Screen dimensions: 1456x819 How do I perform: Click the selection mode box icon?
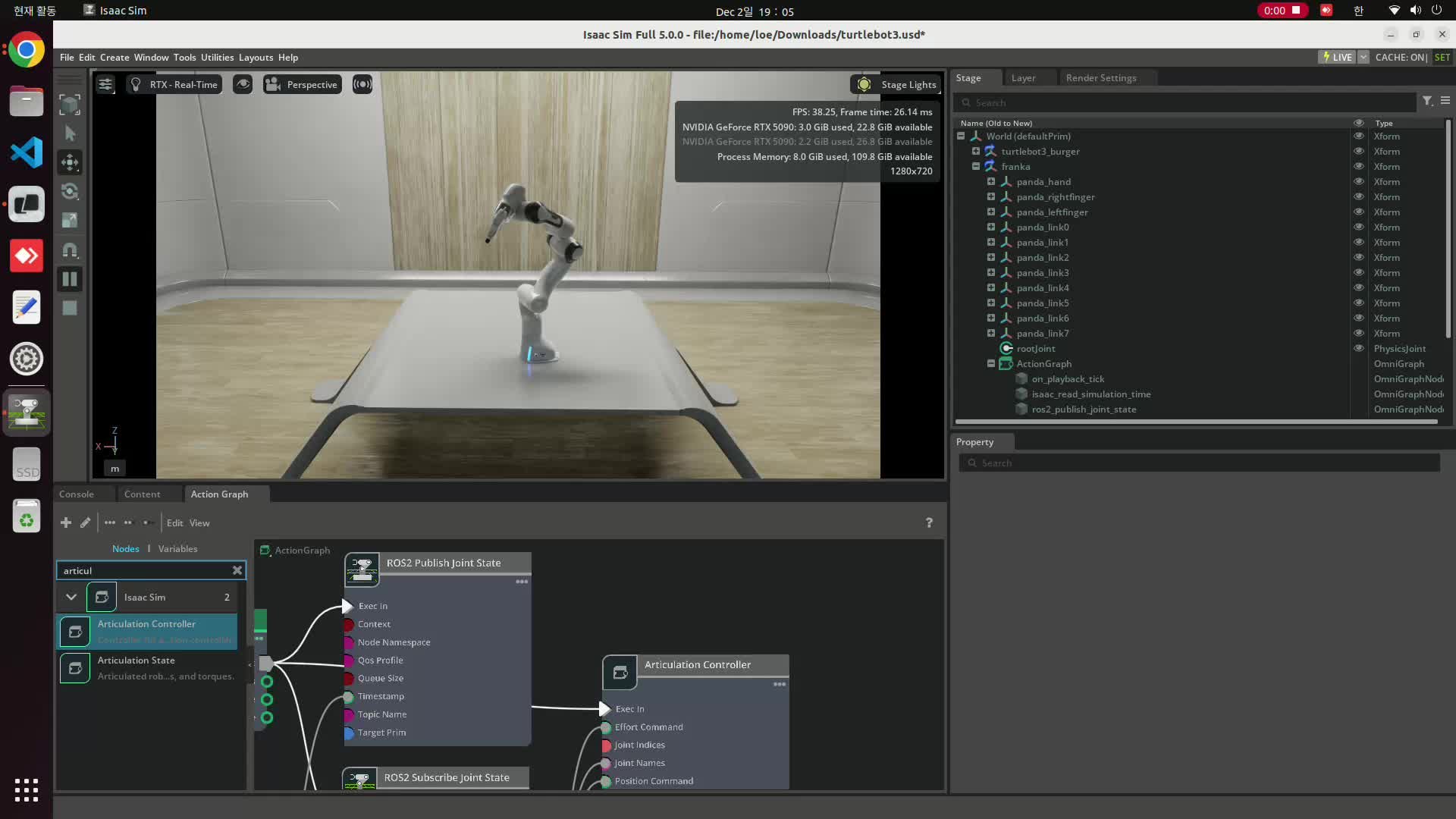(x=70, y=104)
